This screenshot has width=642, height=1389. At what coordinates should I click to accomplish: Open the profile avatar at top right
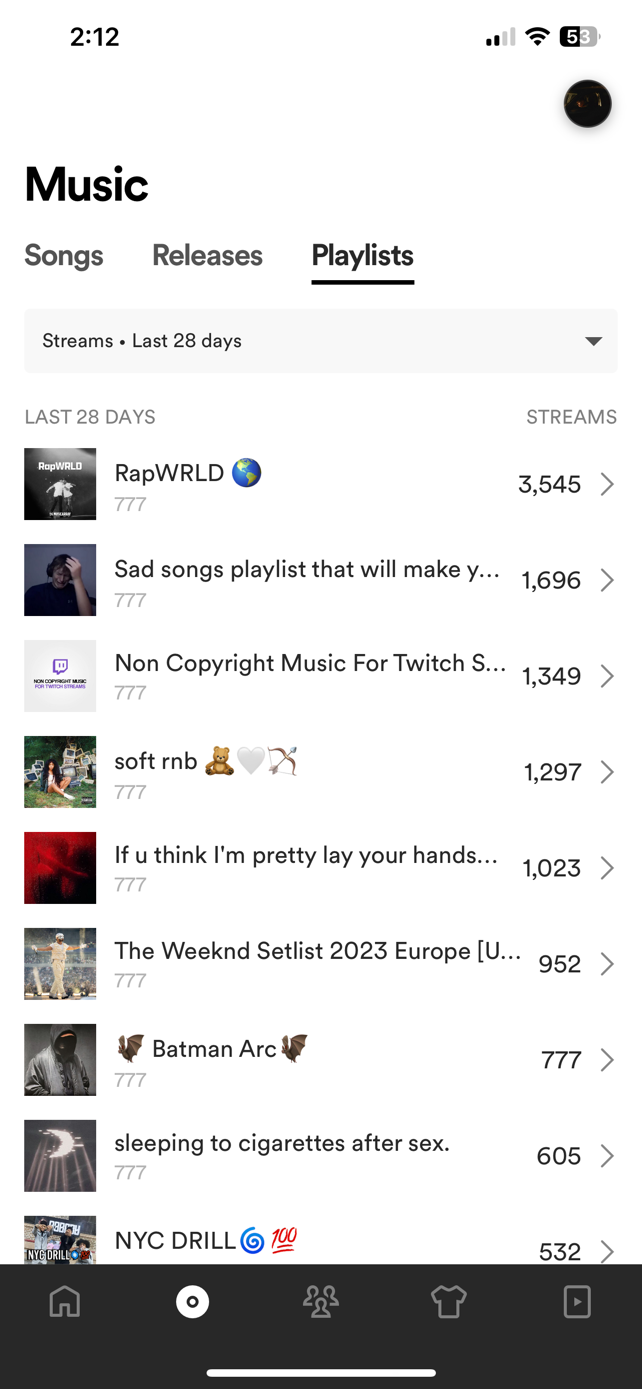[x=587, y=104]
